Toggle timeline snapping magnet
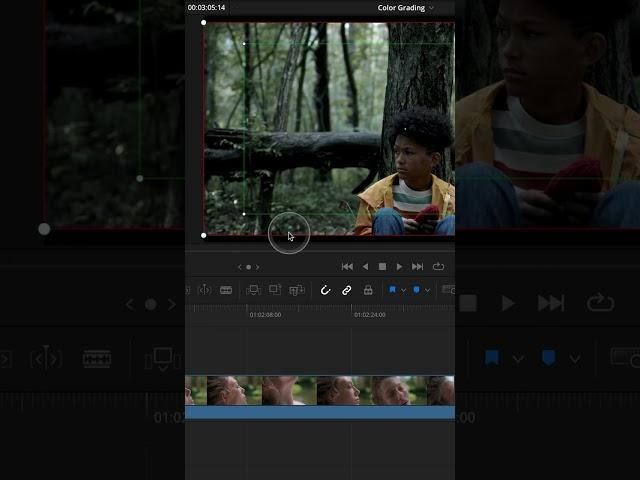The height and width of the screenshot is (480, 640). [325, 290]
